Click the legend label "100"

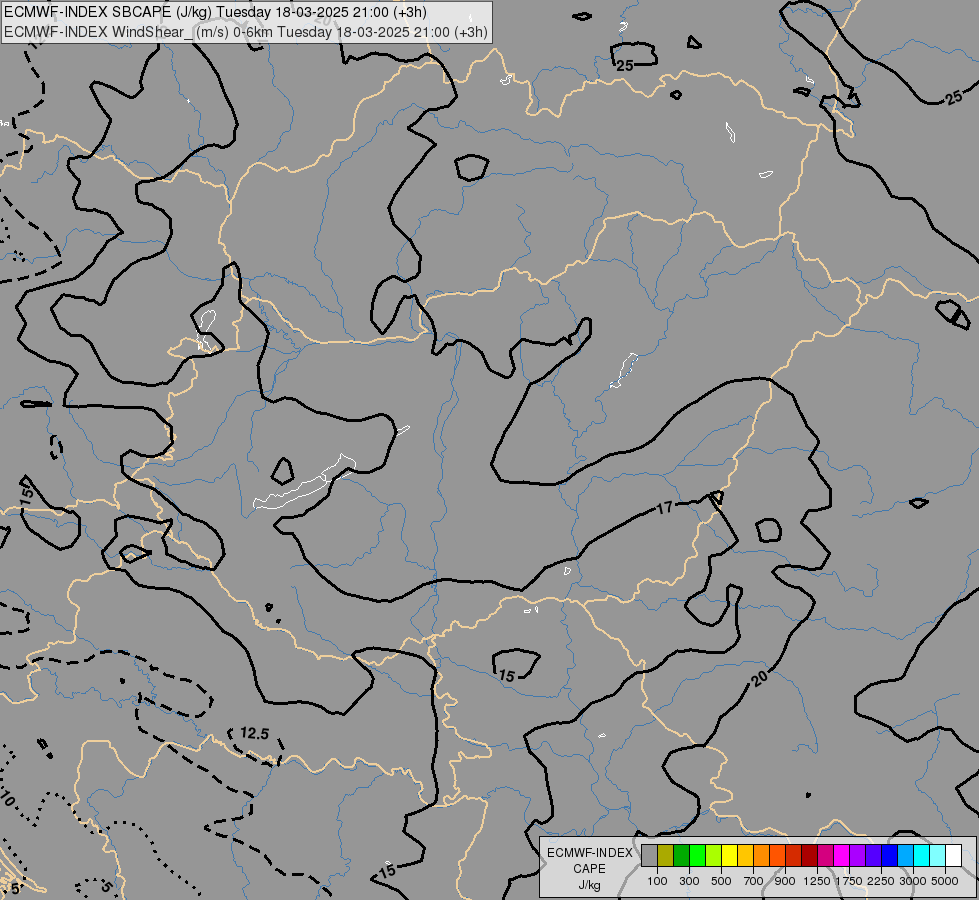(657, 881)
